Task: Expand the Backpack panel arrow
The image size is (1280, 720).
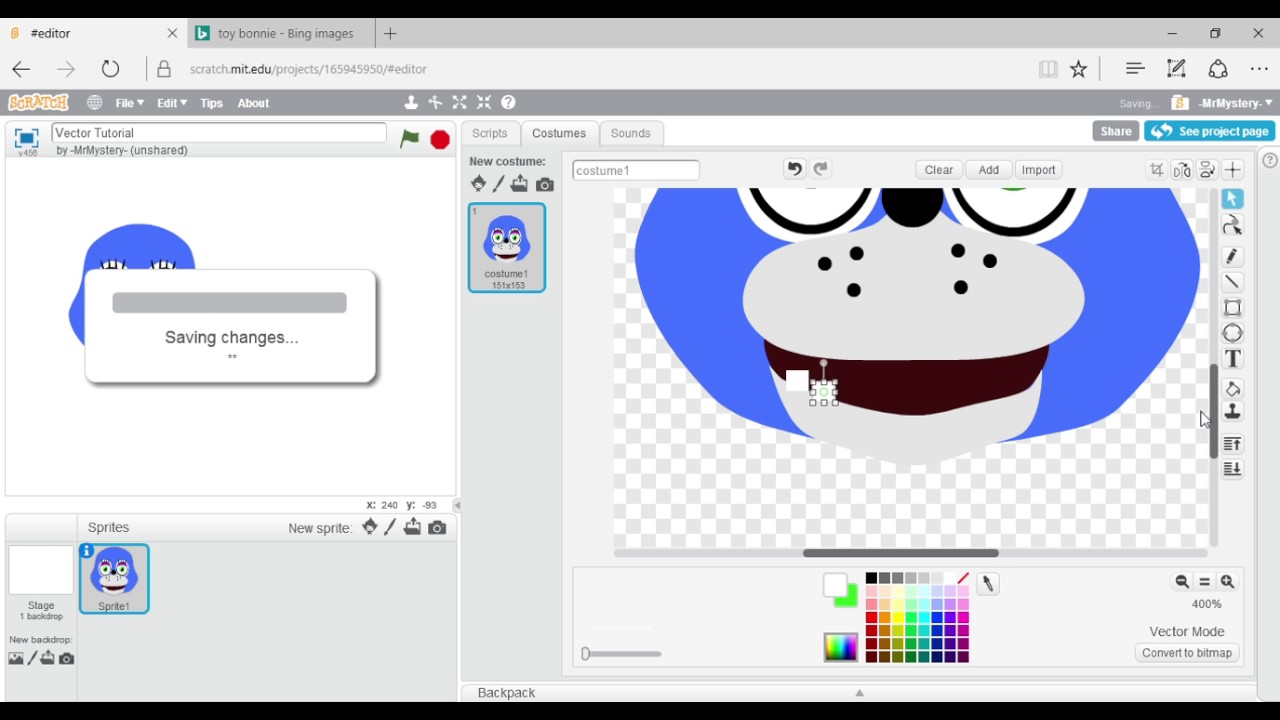Action: point(859,693)
